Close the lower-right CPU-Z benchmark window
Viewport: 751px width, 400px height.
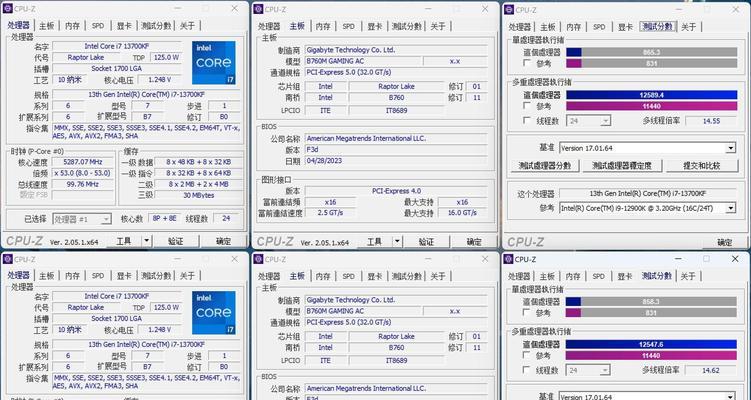coord(735,259)
